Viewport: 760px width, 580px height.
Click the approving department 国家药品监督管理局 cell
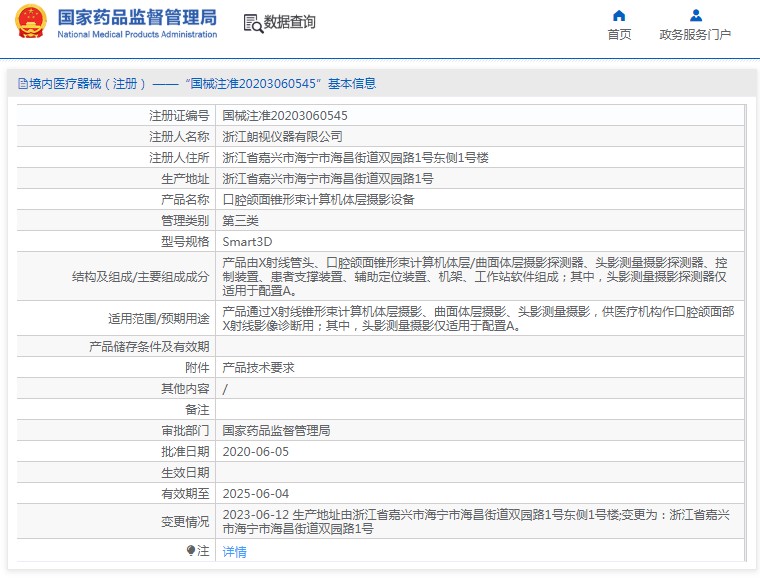click(276, 431)
